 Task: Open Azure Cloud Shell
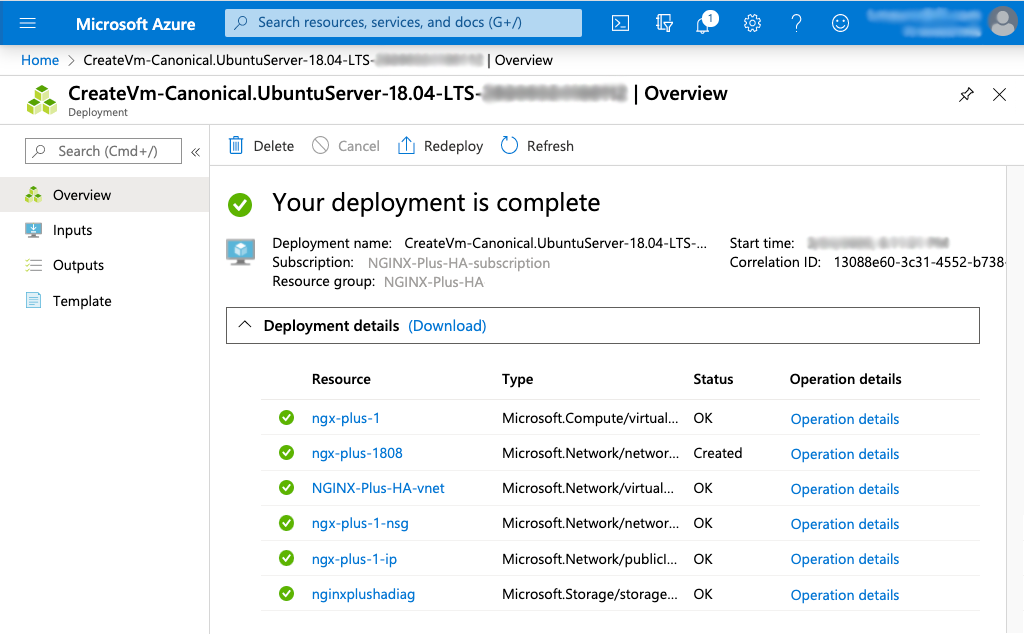tap(620, 22)
